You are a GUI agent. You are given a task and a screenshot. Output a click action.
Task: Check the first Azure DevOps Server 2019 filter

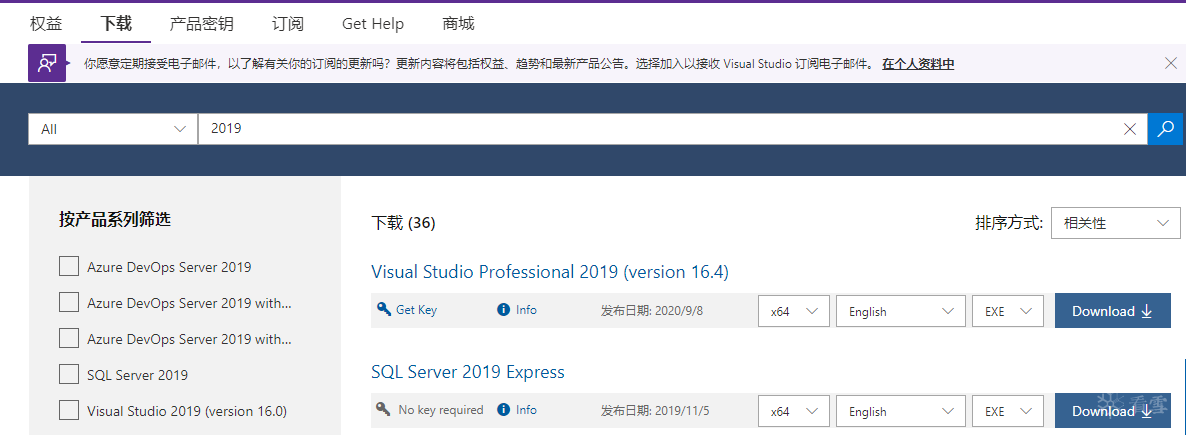69,266
